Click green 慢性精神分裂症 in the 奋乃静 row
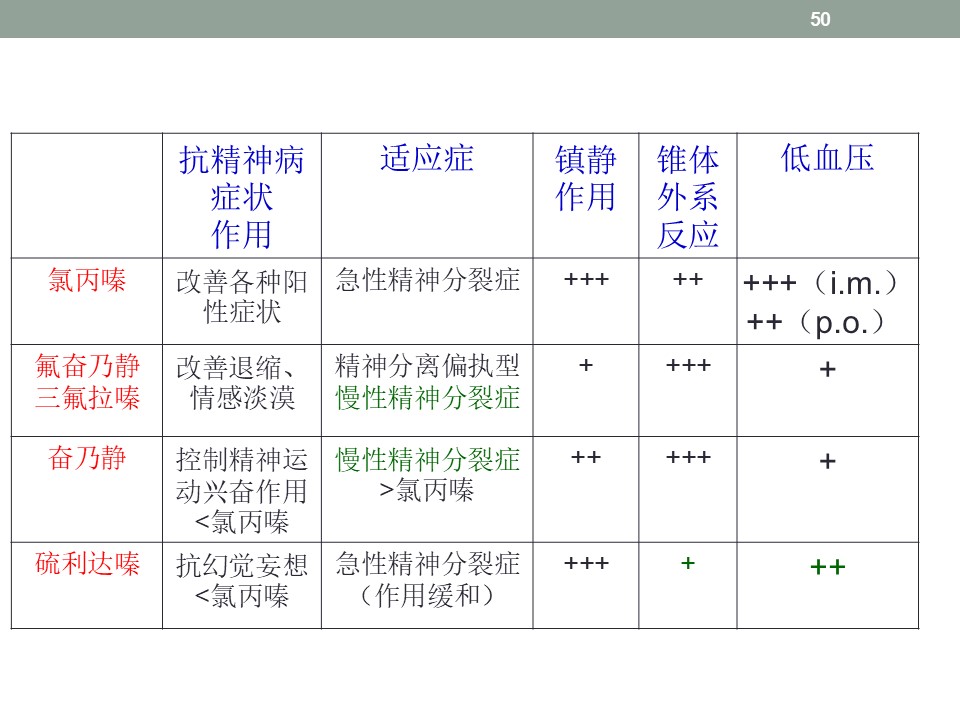Image resolution: width=960 pixels, height=720 pixels. click(x=427, y=459)
